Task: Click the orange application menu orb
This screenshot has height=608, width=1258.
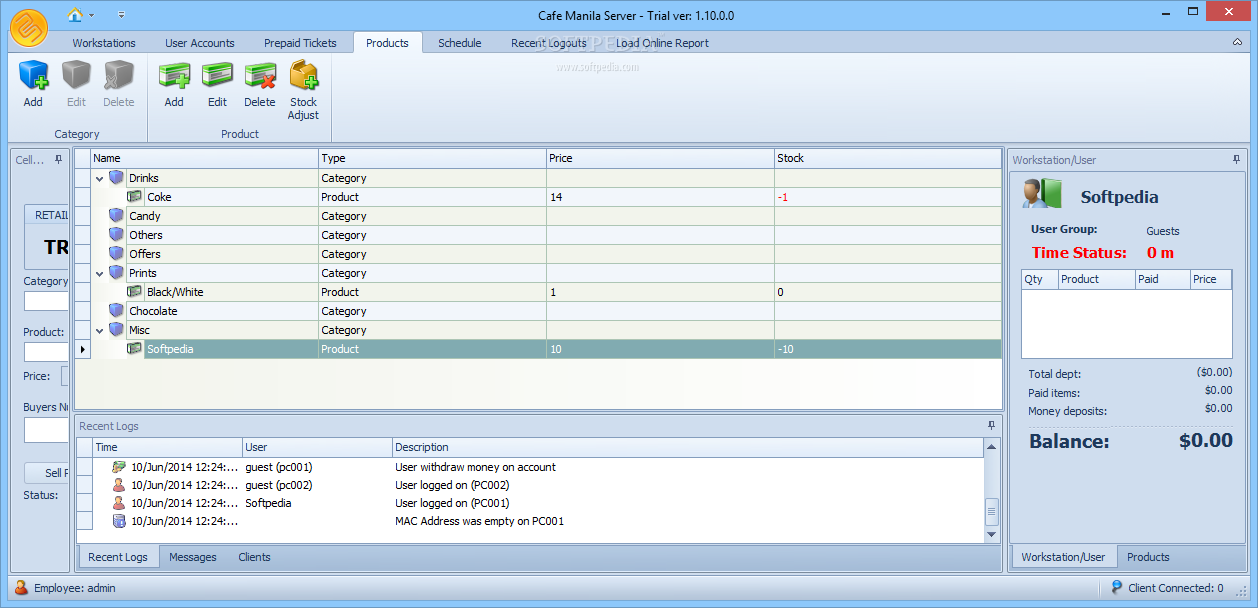Action: (x=29, y=27)
